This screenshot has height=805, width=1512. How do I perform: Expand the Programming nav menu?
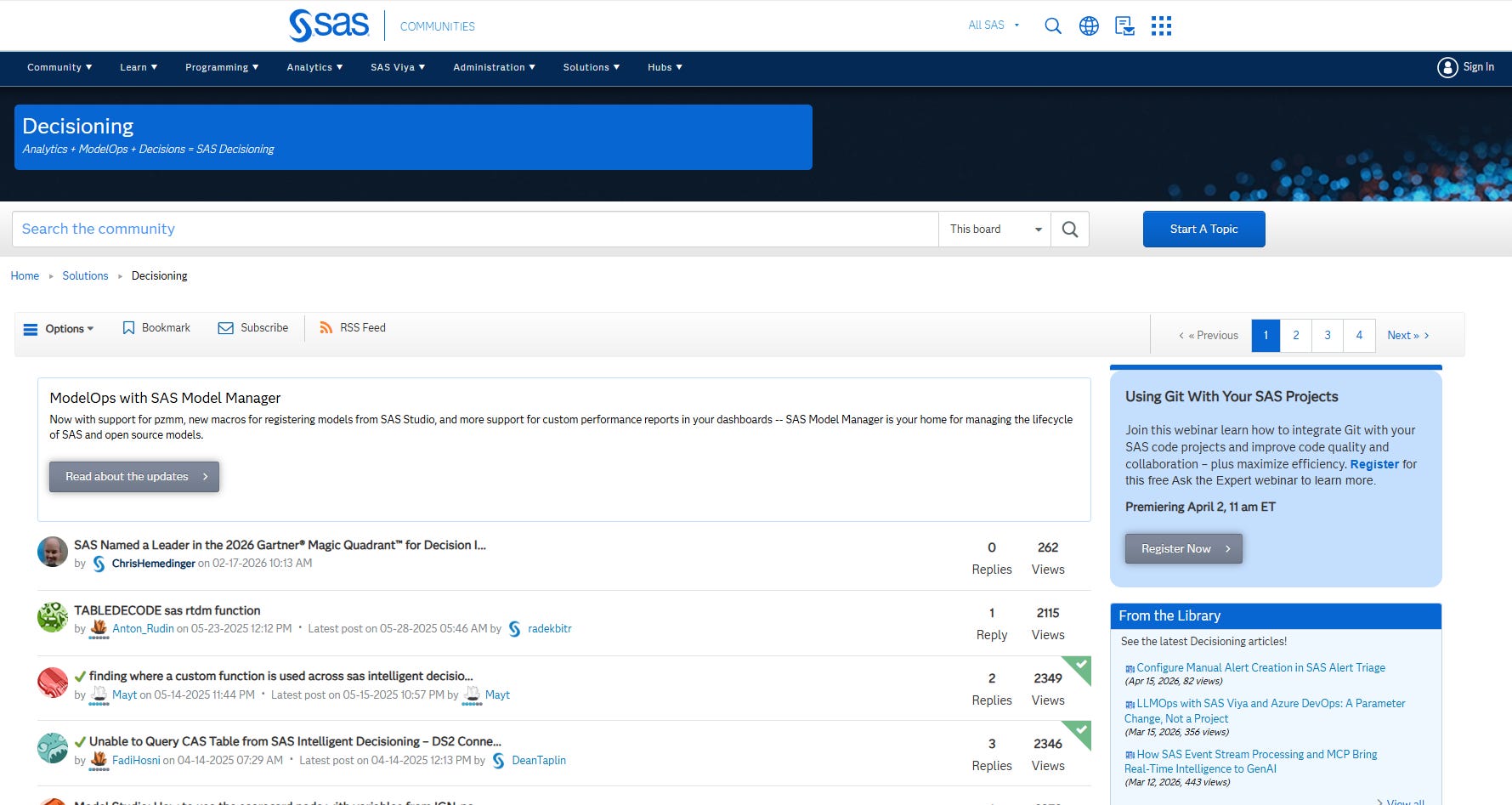[x=222, y=68]
